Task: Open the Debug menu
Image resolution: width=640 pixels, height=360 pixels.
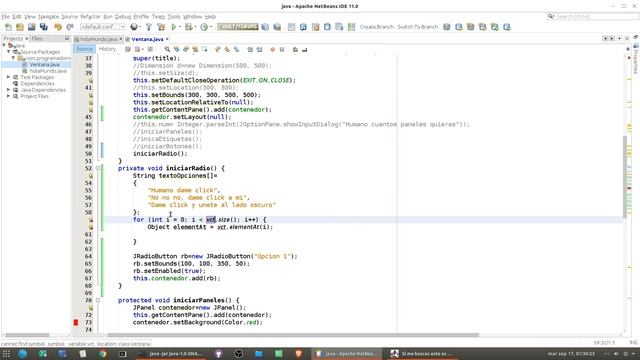Action: tap(123, 17)
